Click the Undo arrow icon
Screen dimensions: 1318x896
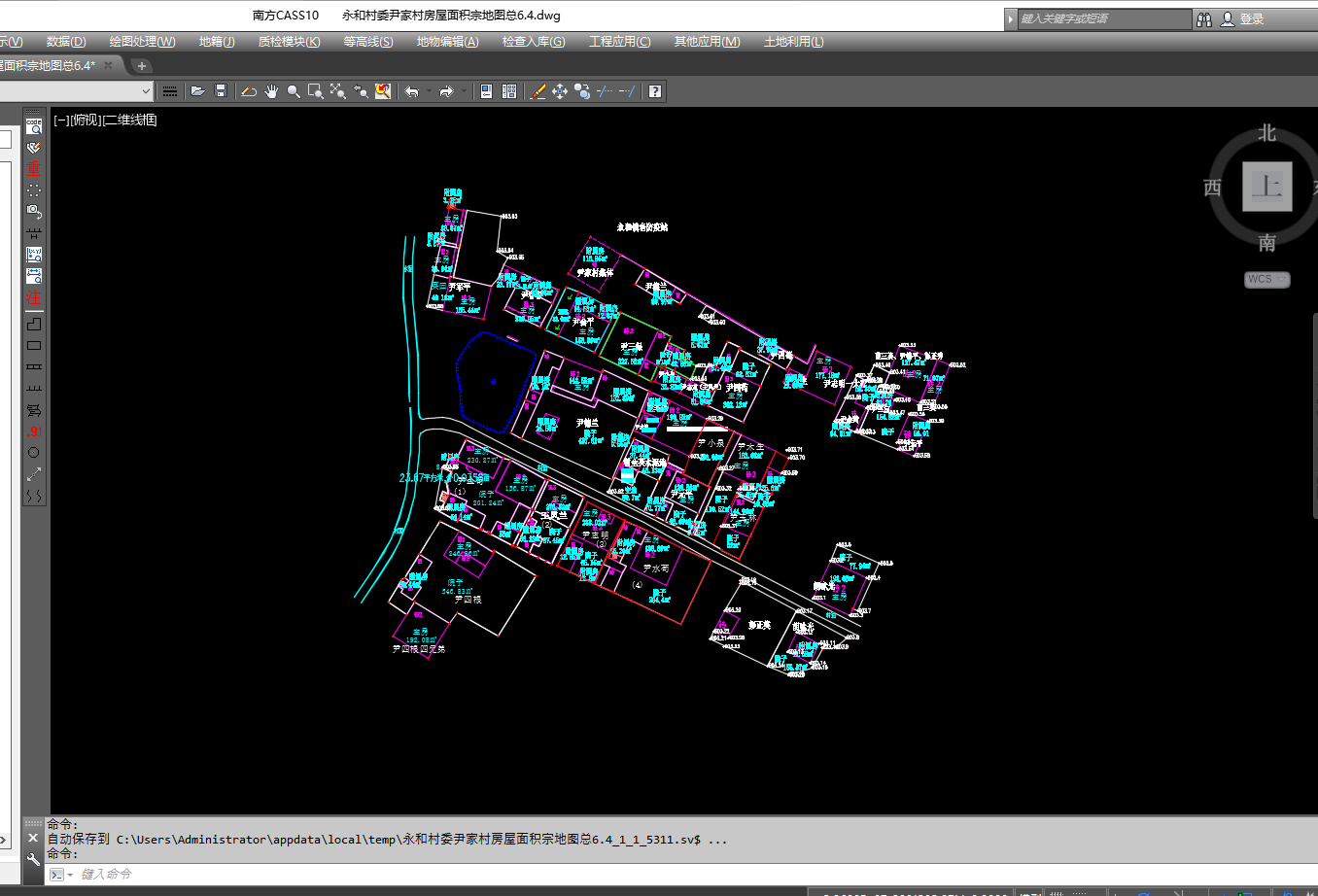(x=412, y=91)
